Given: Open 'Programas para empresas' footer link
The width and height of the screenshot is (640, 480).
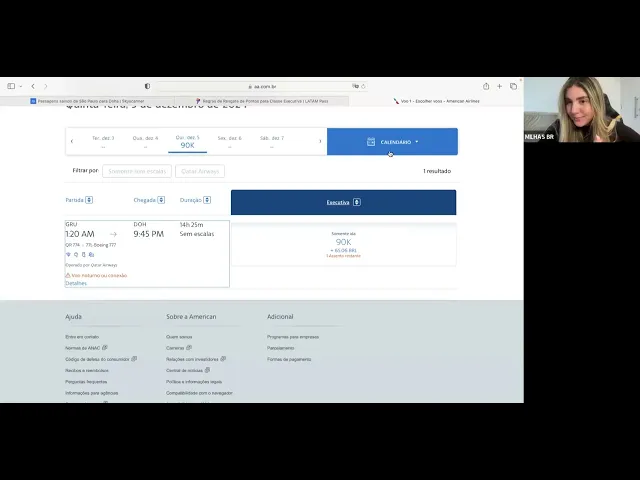Looking at the screenshot, I should click(293, 337).
